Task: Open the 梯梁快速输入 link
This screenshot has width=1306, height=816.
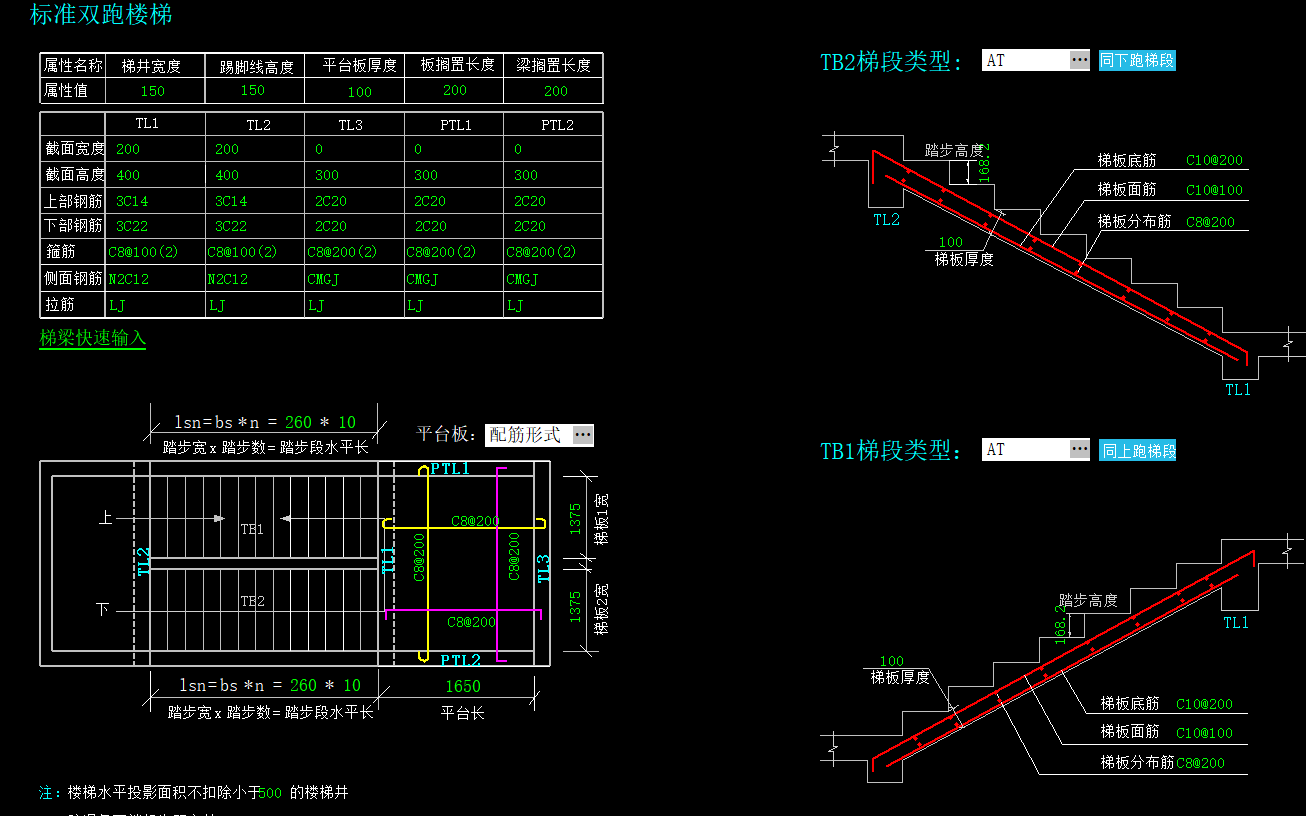Action: tap(93, 338)
